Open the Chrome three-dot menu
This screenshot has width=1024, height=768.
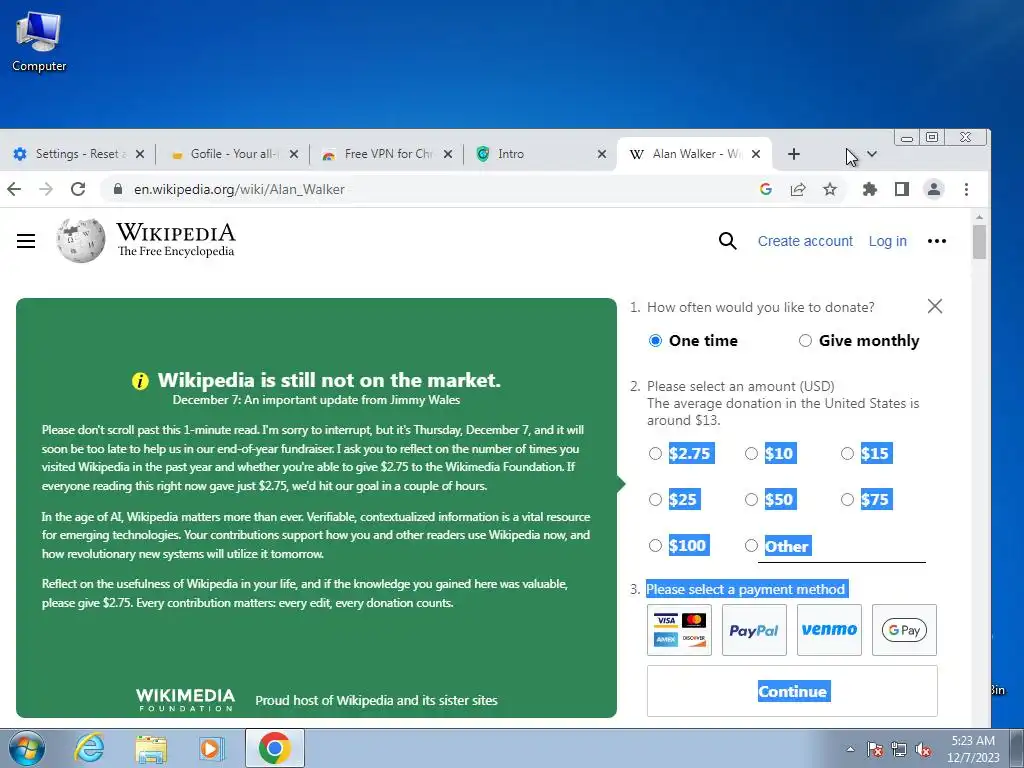pos(967,189)
